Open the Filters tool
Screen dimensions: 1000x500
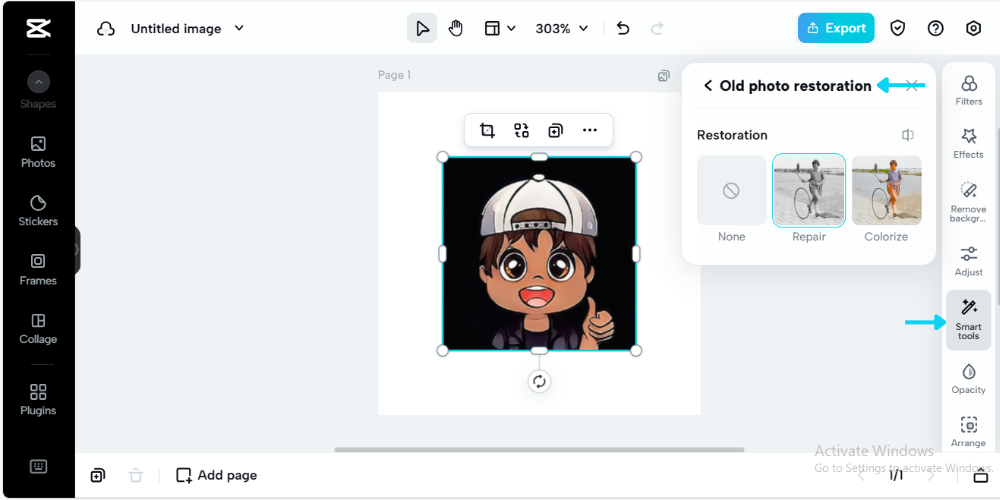(x=969, y=90)
